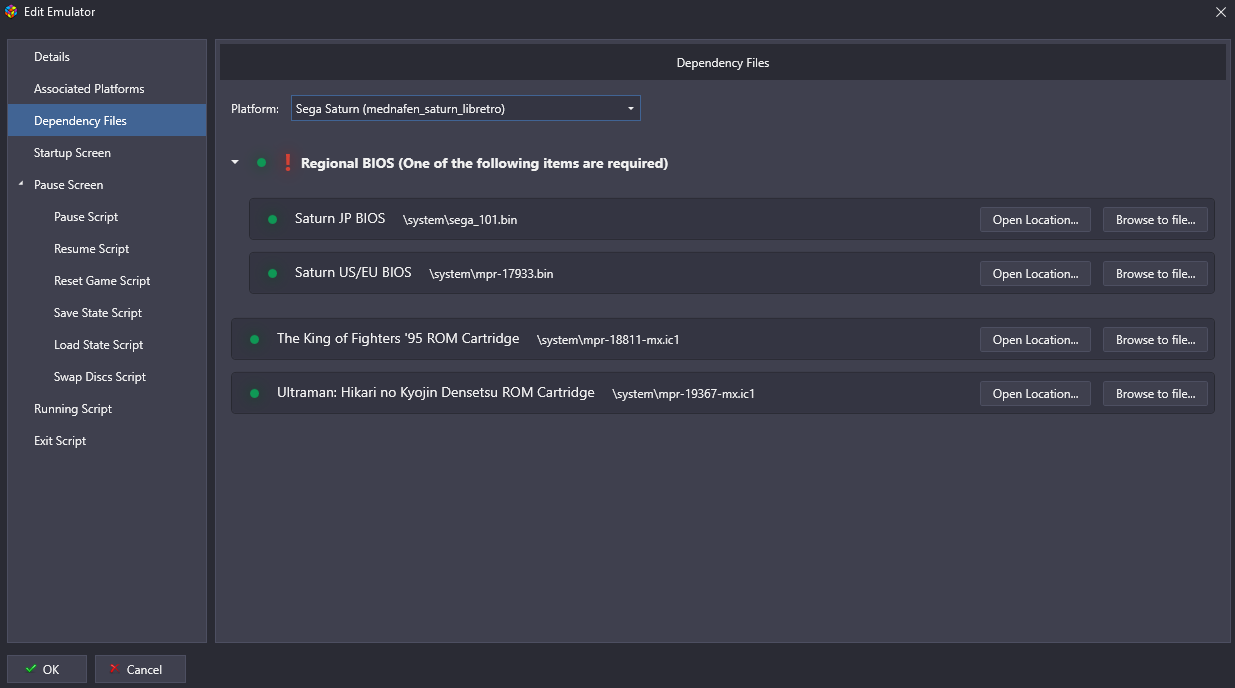The height and width of the screenshot is (688, 1235).
Task: Collapse the Regional BIOS group
Action: [x=235, y=162]
